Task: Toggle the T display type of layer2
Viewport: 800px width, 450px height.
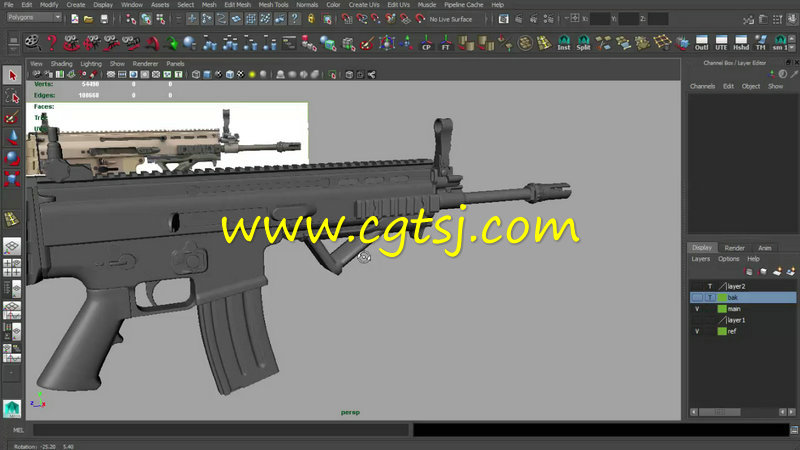Action: 710,286
